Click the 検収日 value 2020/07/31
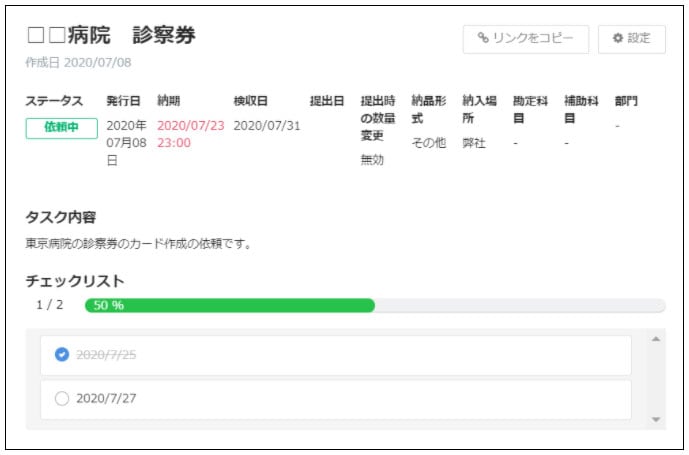The width and height of the screenshot is (689, 455). (x=267, y=126)
